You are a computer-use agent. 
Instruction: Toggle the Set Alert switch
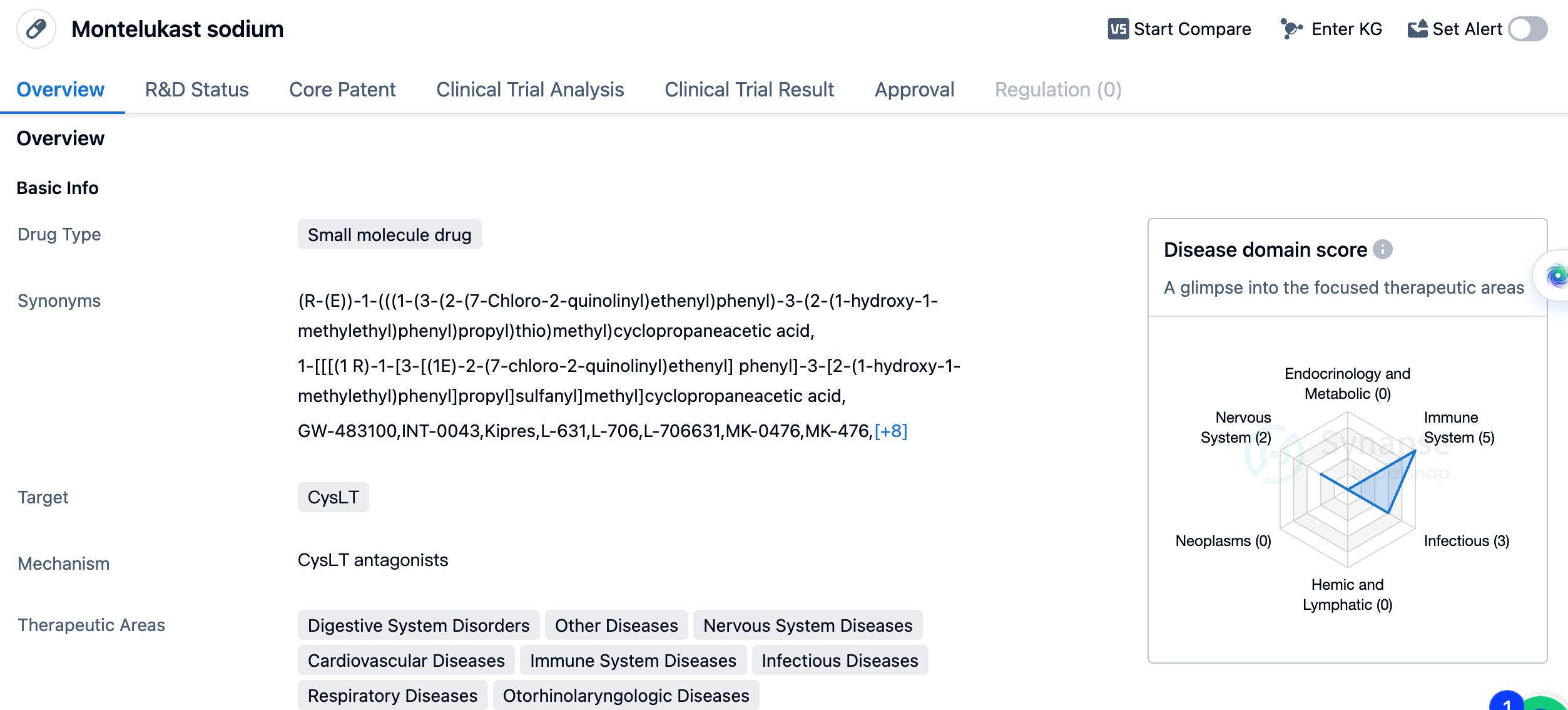pyautogui.click(x=1527, y=29)
